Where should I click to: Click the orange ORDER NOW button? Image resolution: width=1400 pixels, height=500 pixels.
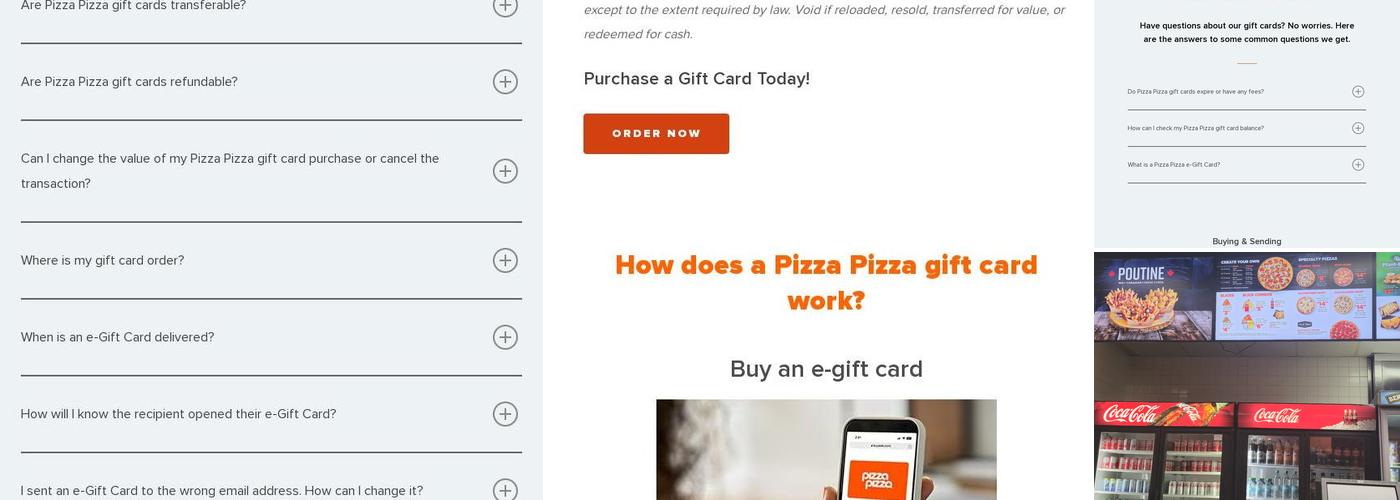click(656, 134)
